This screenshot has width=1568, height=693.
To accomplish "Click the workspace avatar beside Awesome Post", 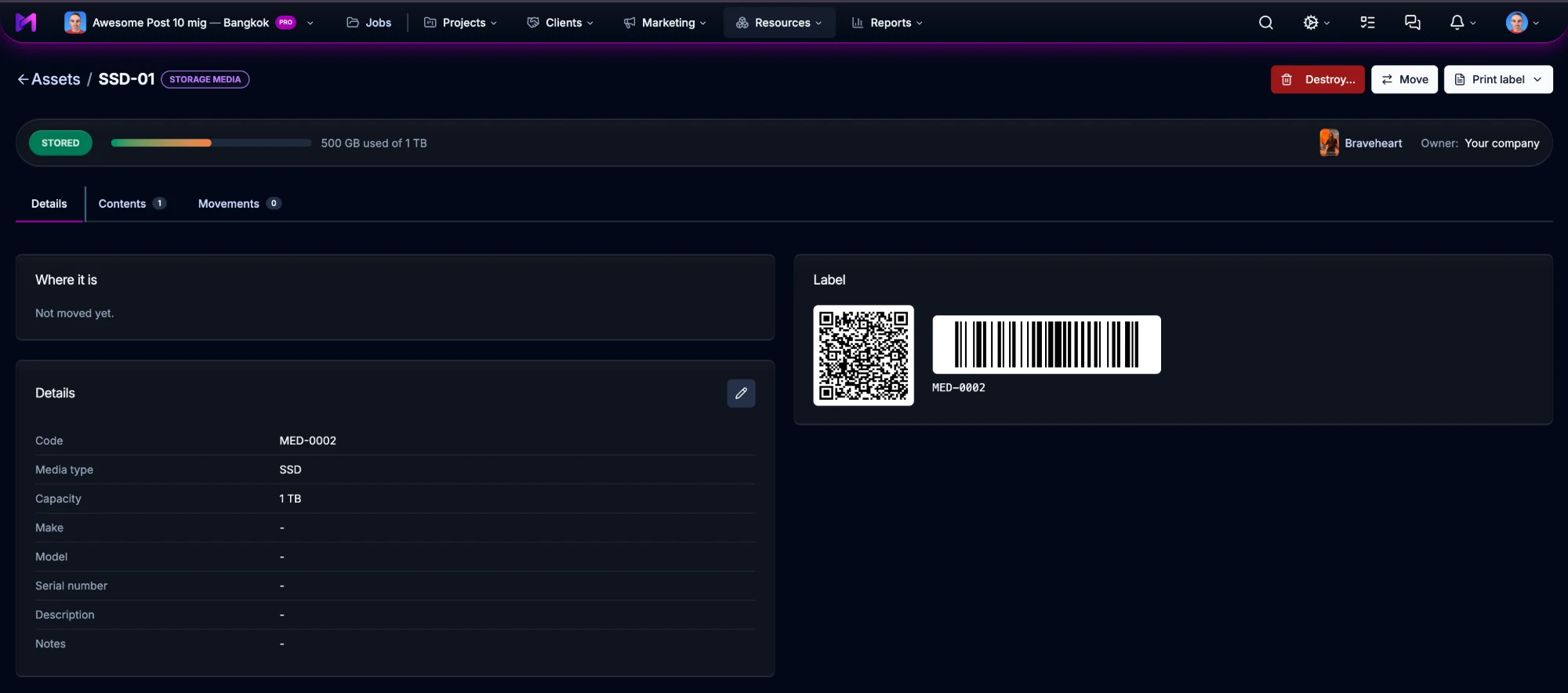I will tap(75, 23).
